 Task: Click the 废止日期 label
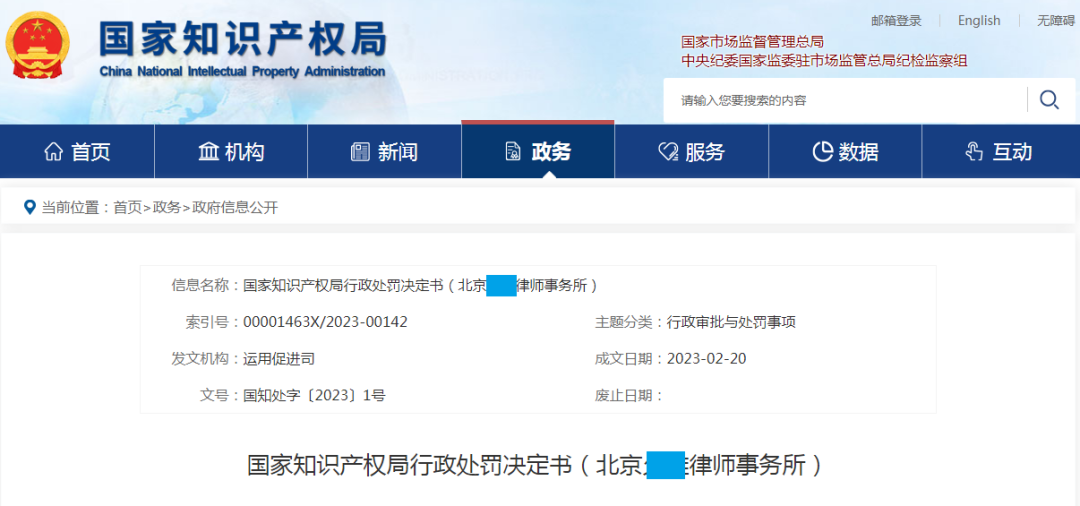629,395
